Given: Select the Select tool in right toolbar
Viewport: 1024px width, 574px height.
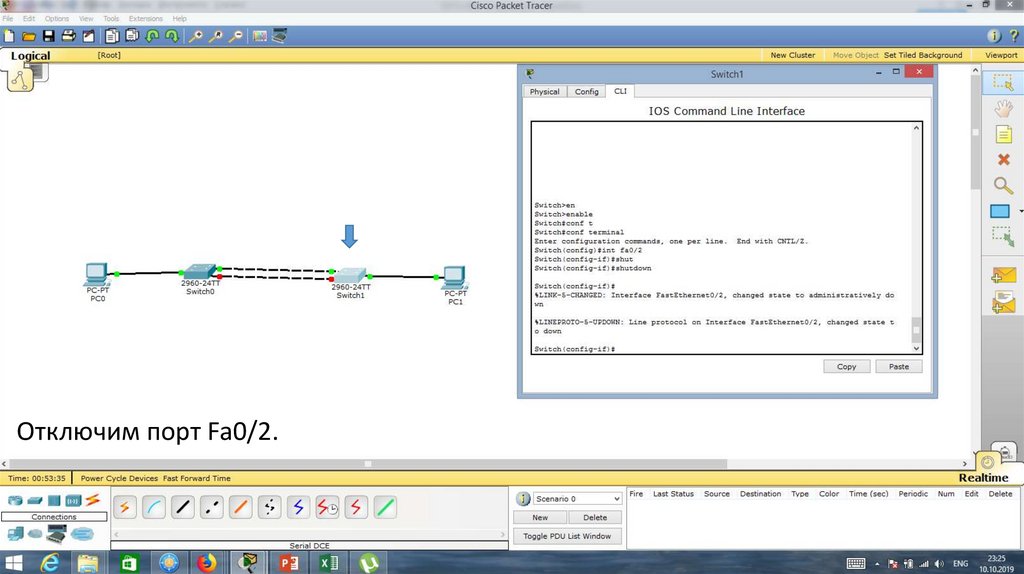Looking at the screenshot, I should 1002,82.
